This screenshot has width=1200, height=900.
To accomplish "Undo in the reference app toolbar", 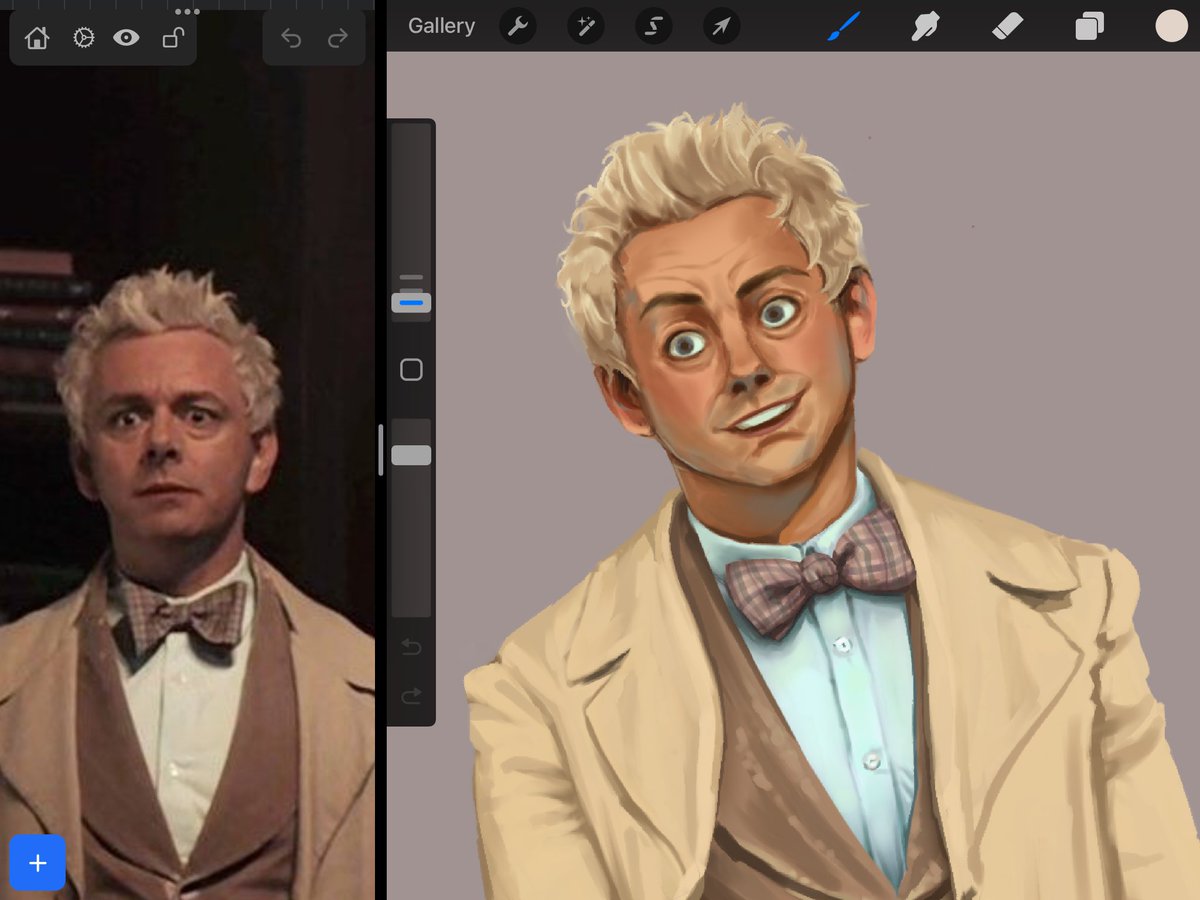I will [291, 38].
